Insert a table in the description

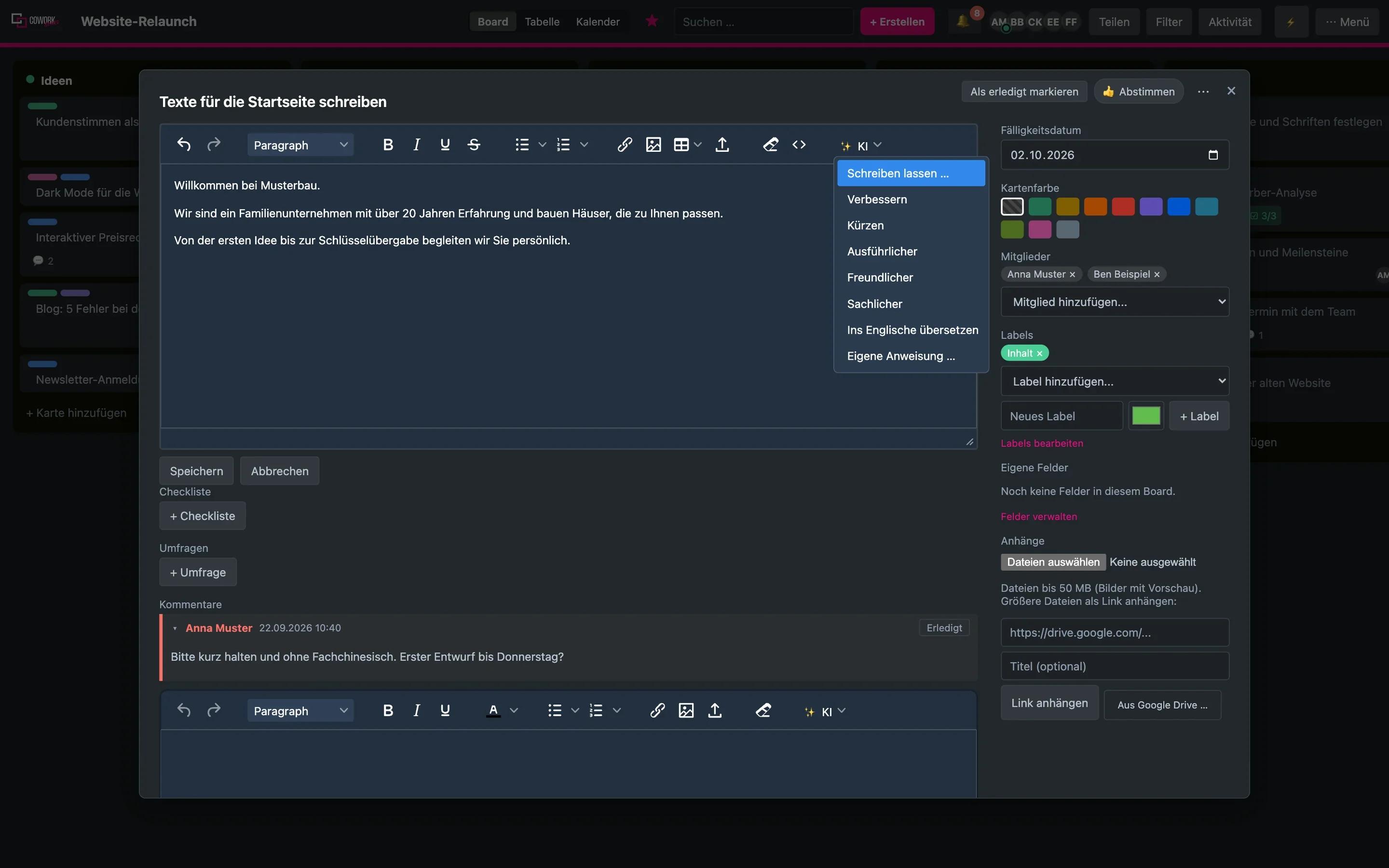[681, 145]
